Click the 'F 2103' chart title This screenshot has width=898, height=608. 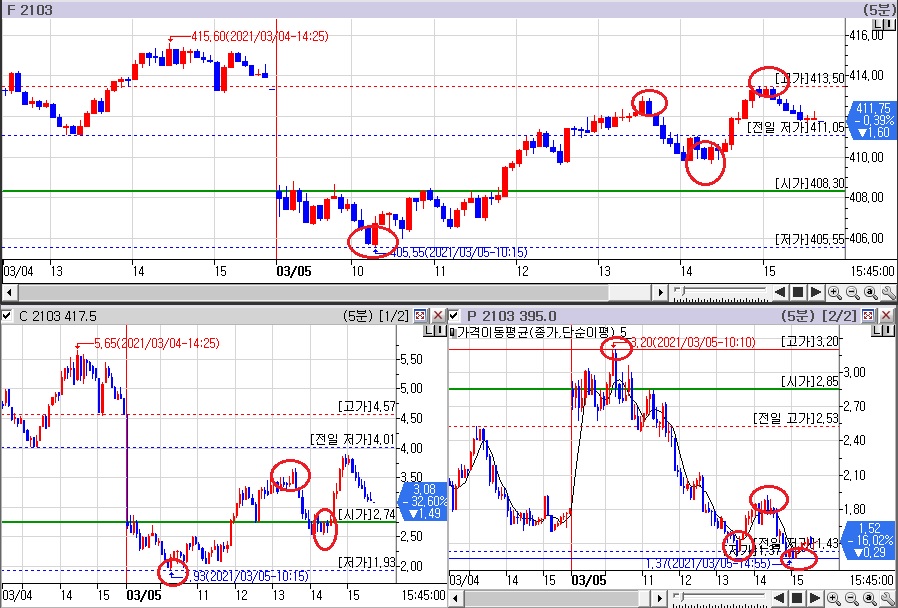coord(29,10)
